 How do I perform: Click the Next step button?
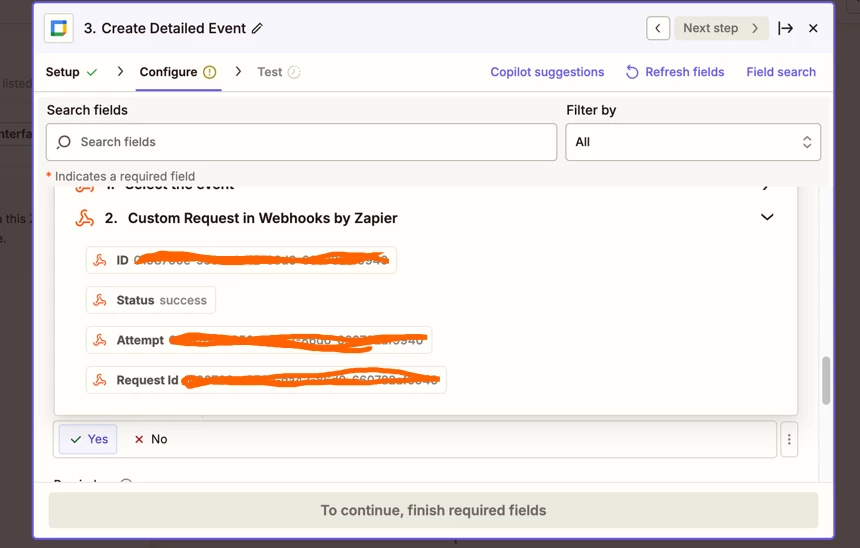[x=721, y=28]
